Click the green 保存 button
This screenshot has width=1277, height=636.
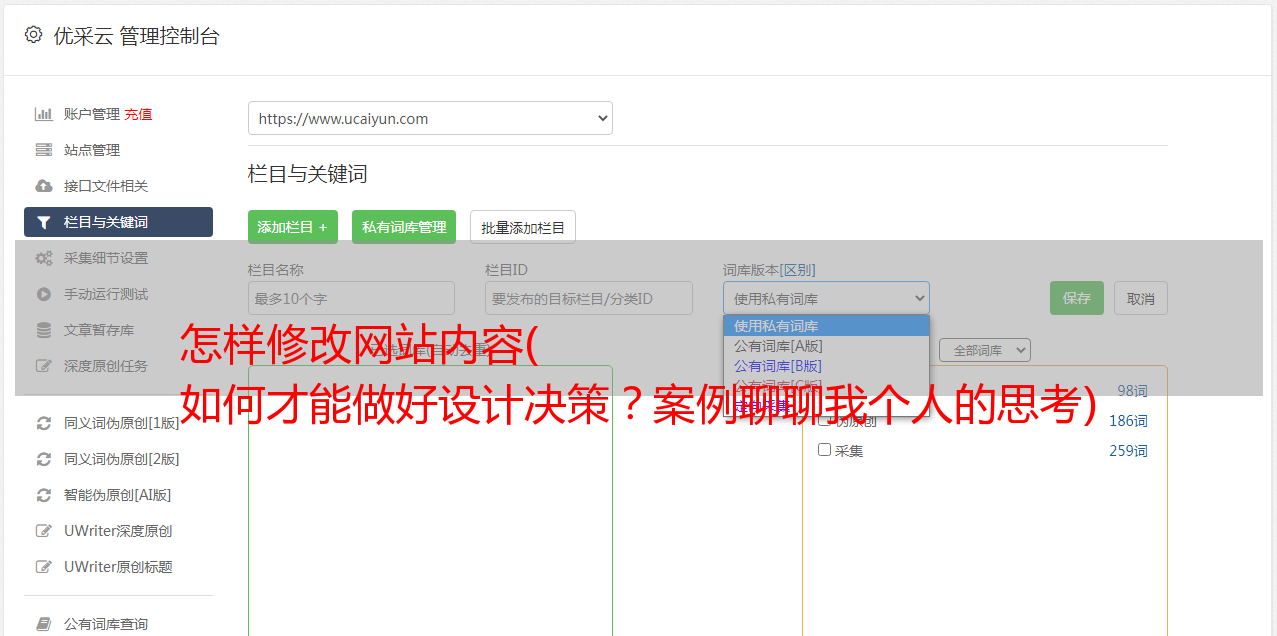pyautogui.click(x=1077, y=298)
